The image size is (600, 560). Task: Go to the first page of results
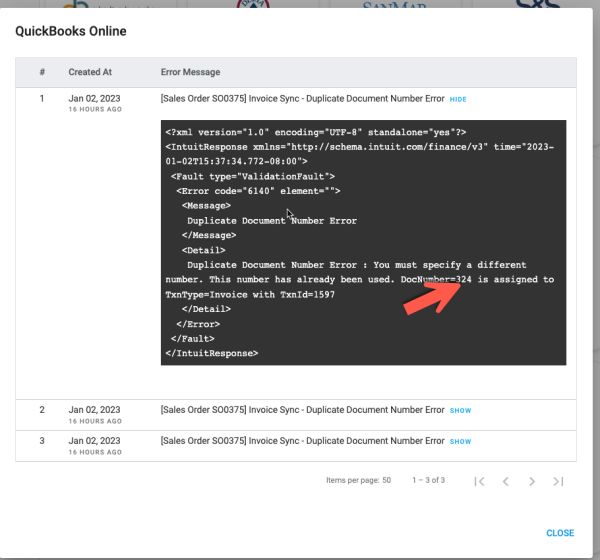click(x=479, y=481)
